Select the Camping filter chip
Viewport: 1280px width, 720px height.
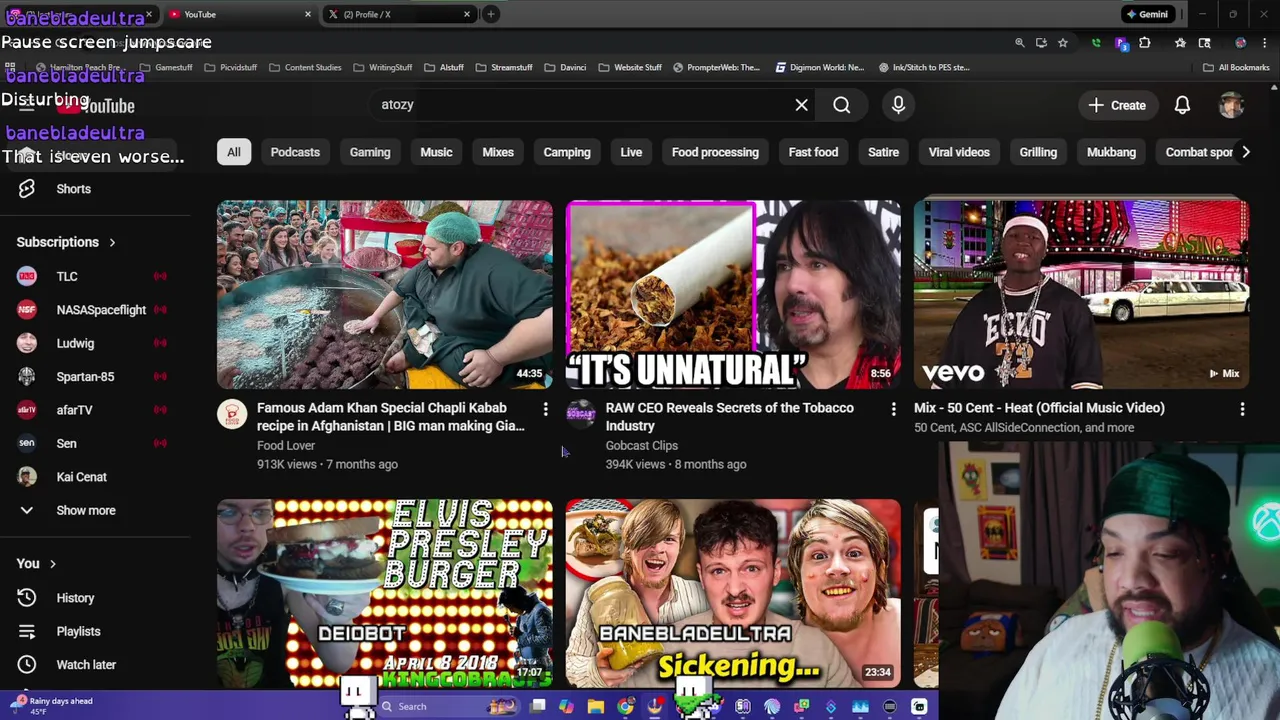pos(567,152)
